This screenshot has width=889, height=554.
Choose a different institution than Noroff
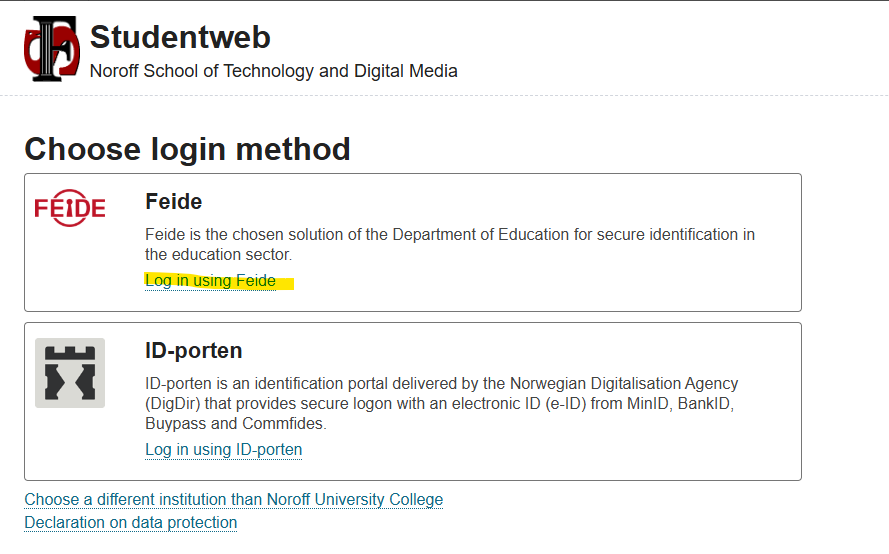point(233,500)
